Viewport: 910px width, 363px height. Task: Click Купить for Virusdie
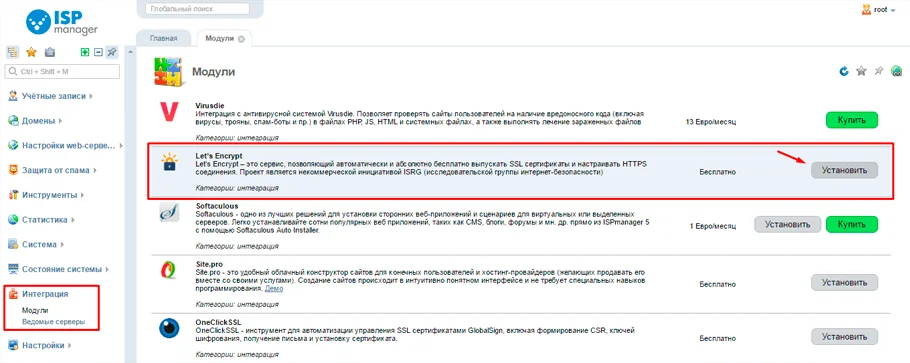click(x=851, y=120)
